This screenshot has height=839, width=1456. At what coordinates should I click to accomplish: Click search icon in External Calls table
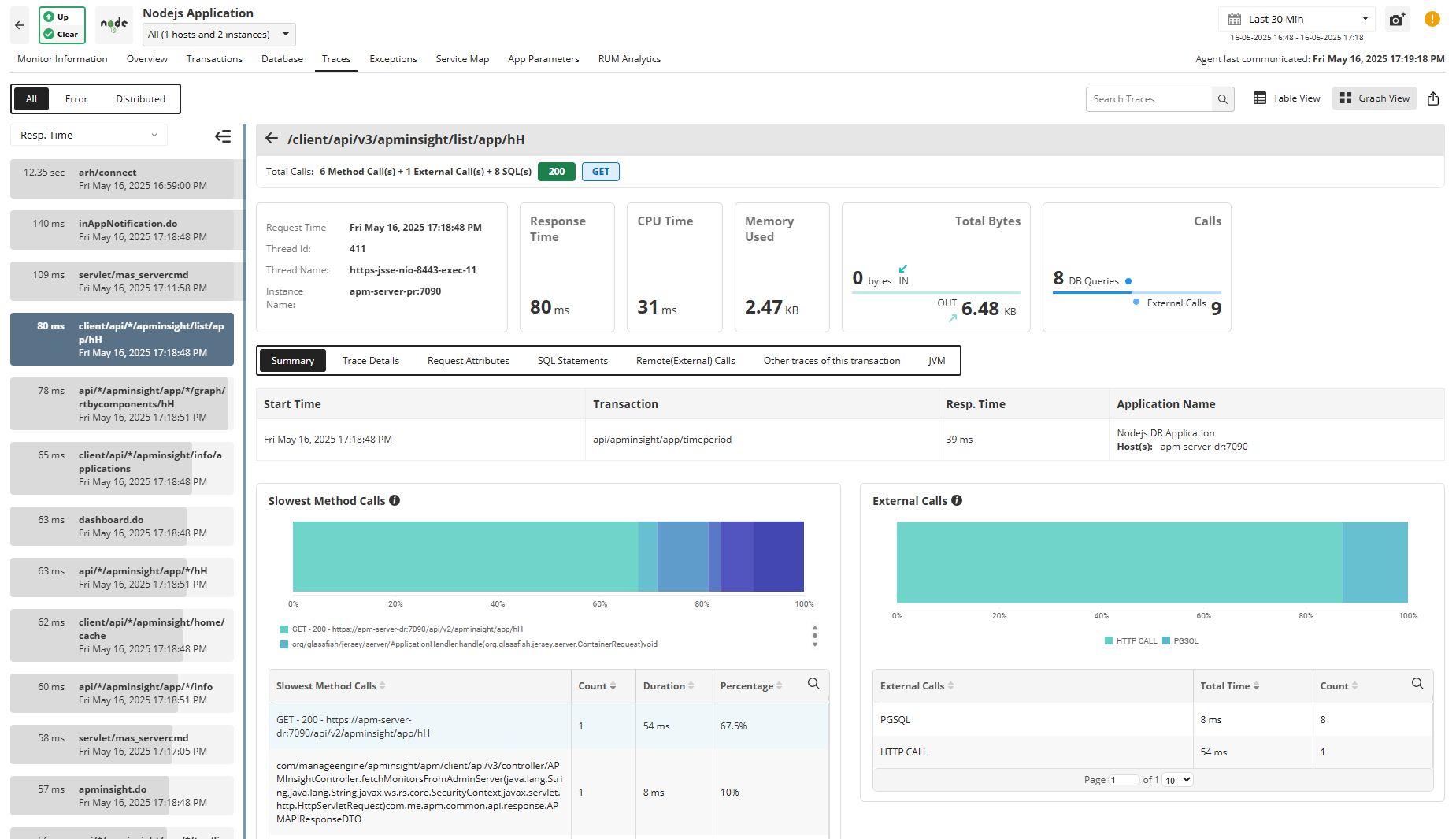pos(1417,684)
